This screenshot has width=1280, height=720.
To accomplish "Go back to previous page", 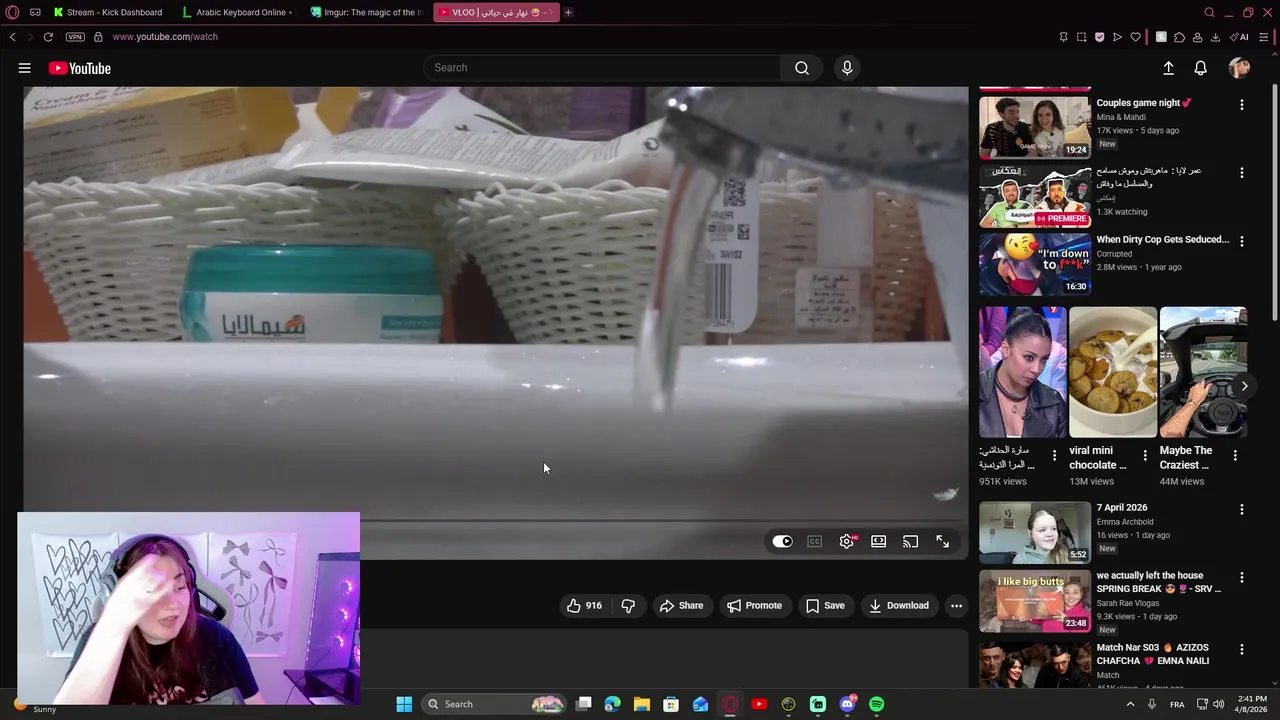I will (x=12, y=37).
